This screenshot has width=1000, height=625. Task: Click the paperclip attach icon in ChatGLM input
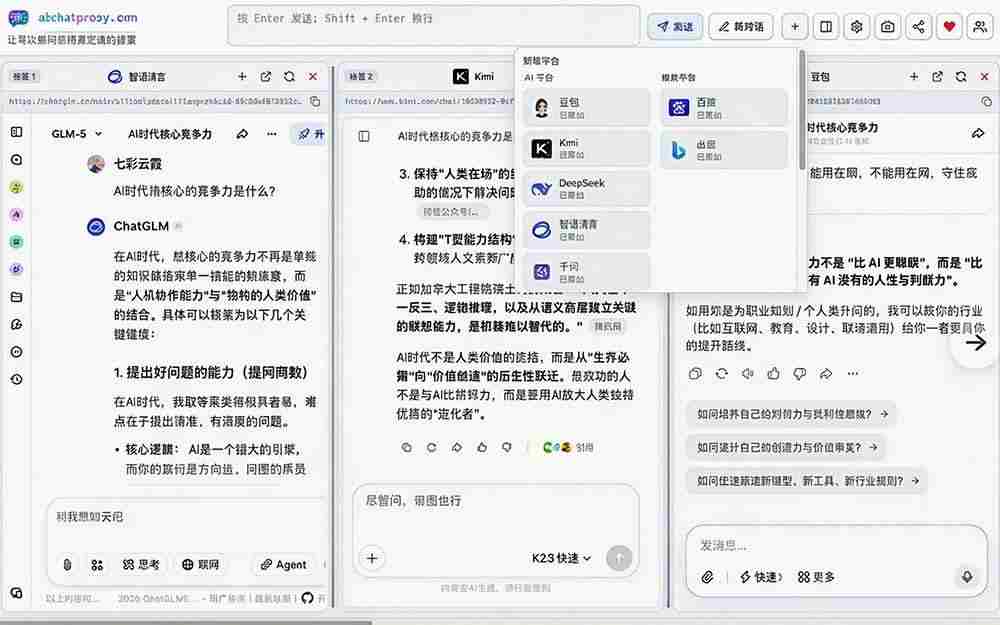[67, 564]
